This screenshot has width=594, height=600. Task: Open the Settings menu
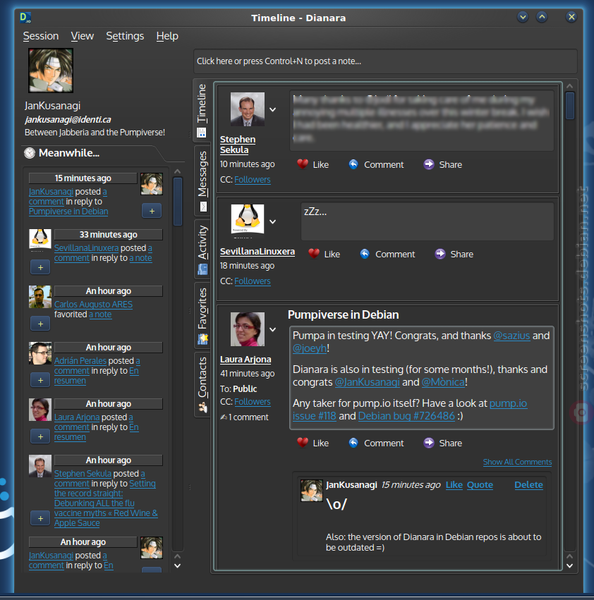pyautogui.click(x=125, y=36)
